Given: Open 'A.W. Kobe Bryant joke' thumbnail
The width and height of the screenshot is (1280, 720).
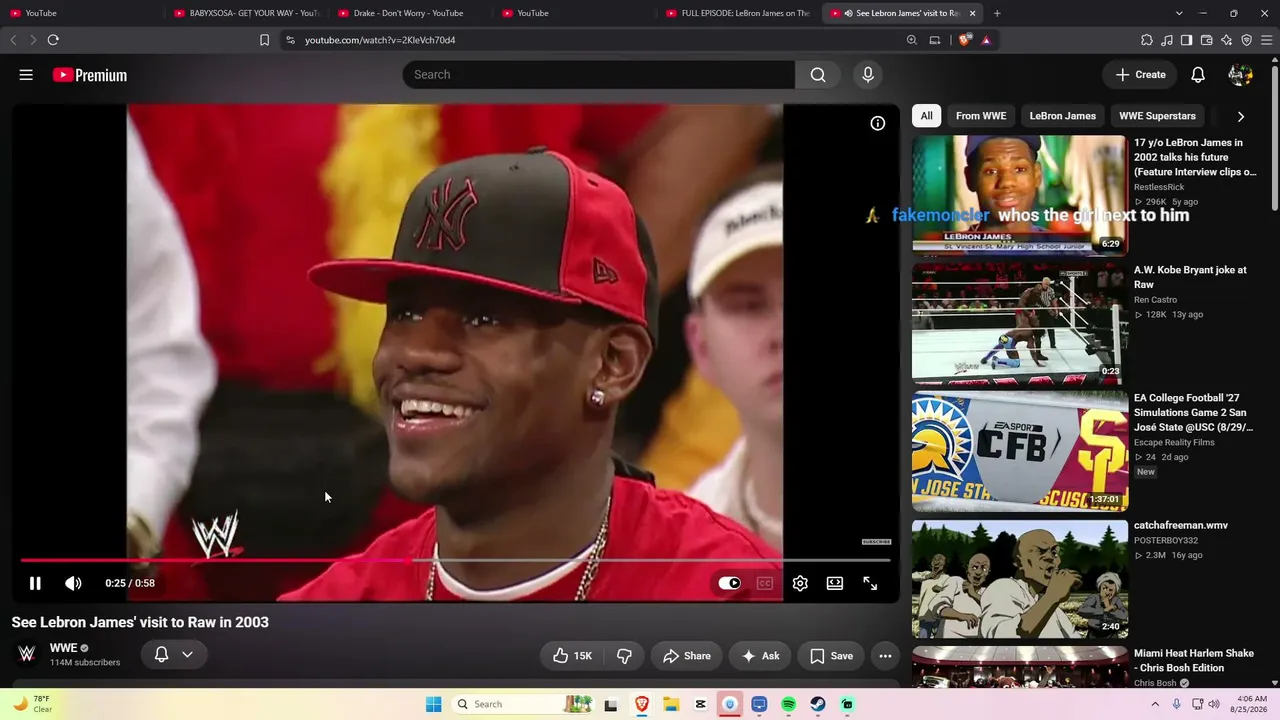Looking at the screenshot, I should [1019, 323].
